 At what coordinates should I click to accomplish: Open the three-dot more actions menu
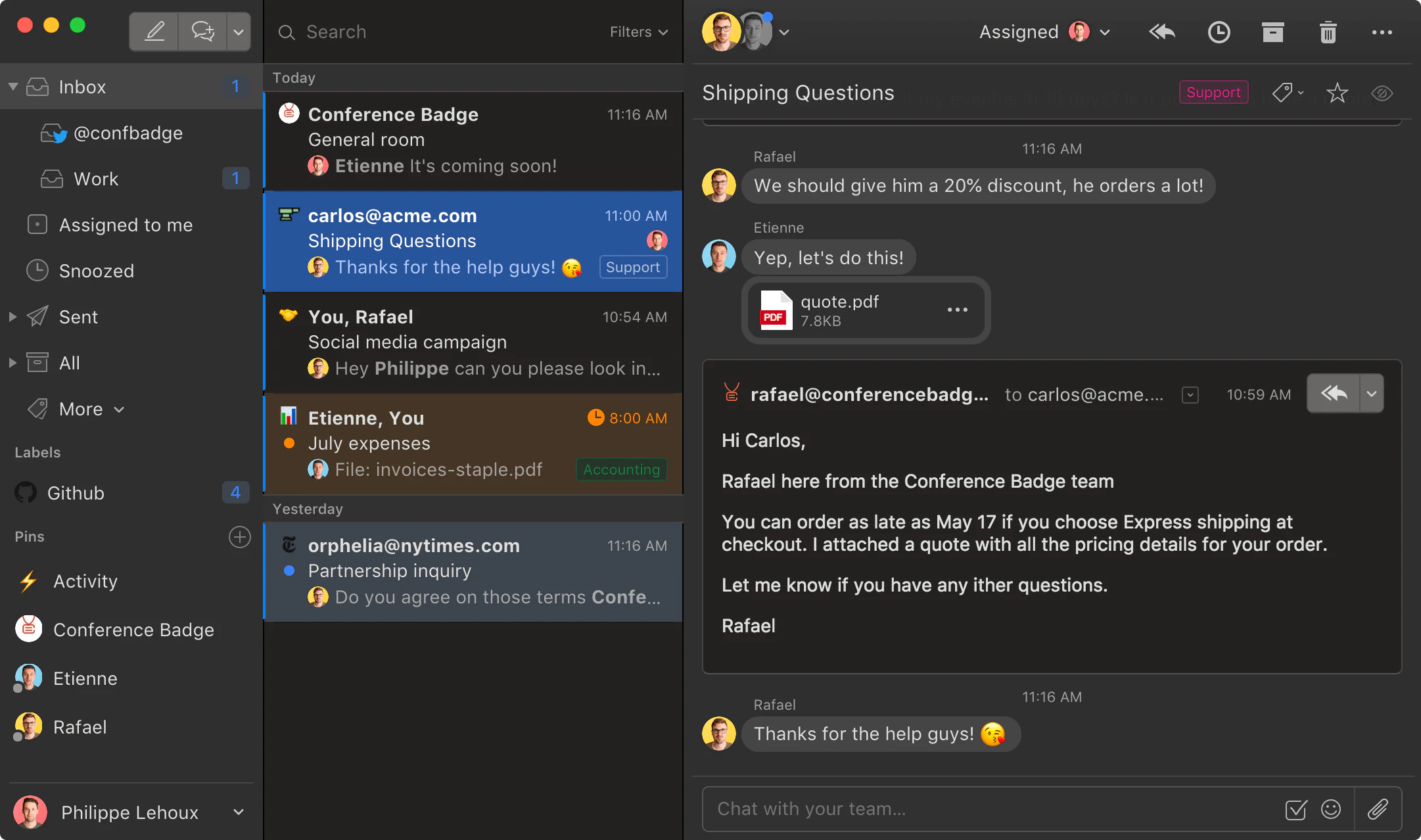pyautogui.click(x=1382, y=32)
